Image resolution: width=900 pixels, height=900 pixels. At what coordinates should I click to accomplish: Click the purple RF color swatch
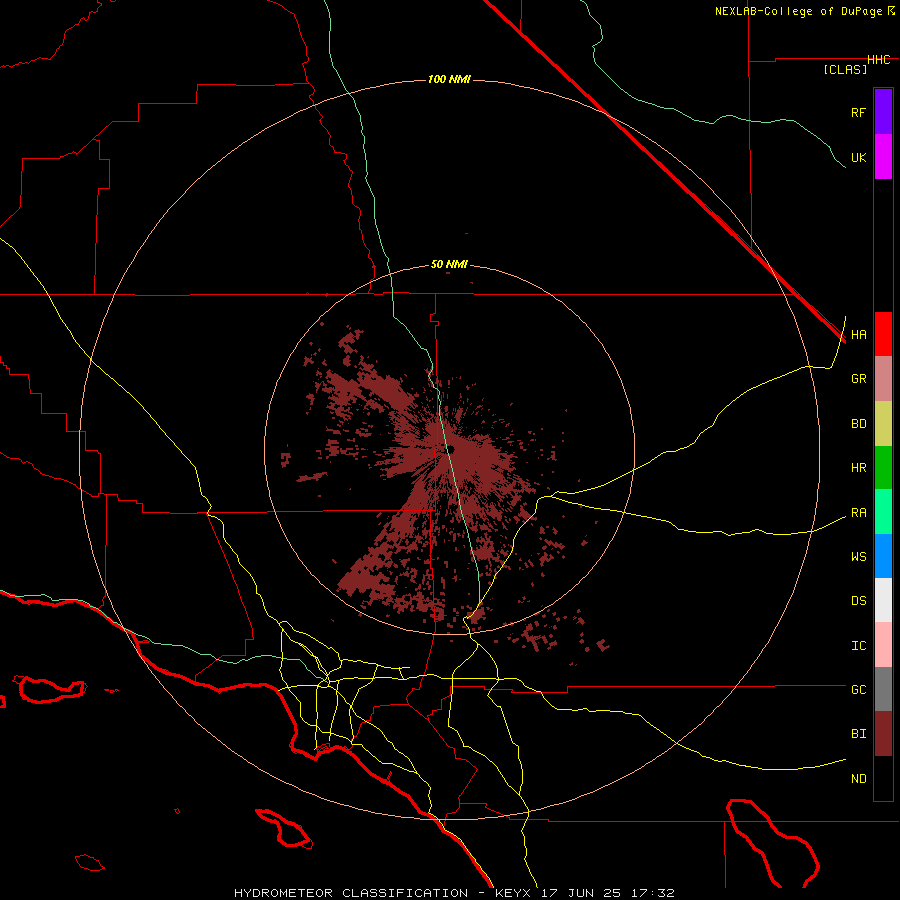[883, 112]
